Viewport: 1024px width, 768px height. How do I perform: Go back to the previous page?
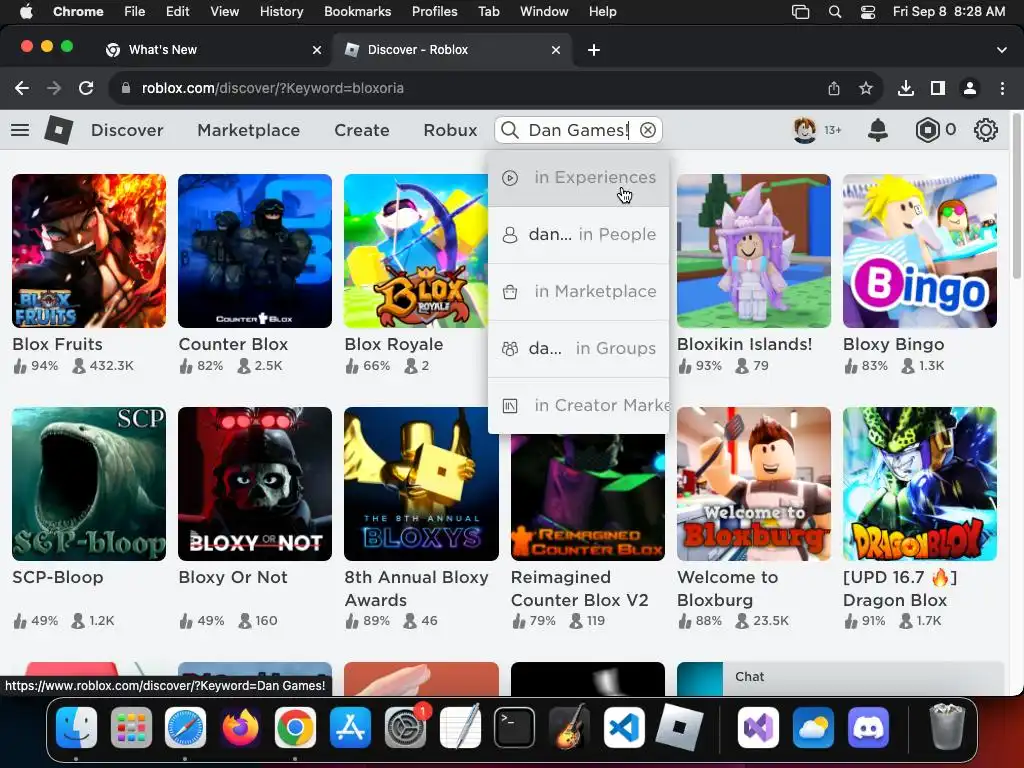click(22, 88)
